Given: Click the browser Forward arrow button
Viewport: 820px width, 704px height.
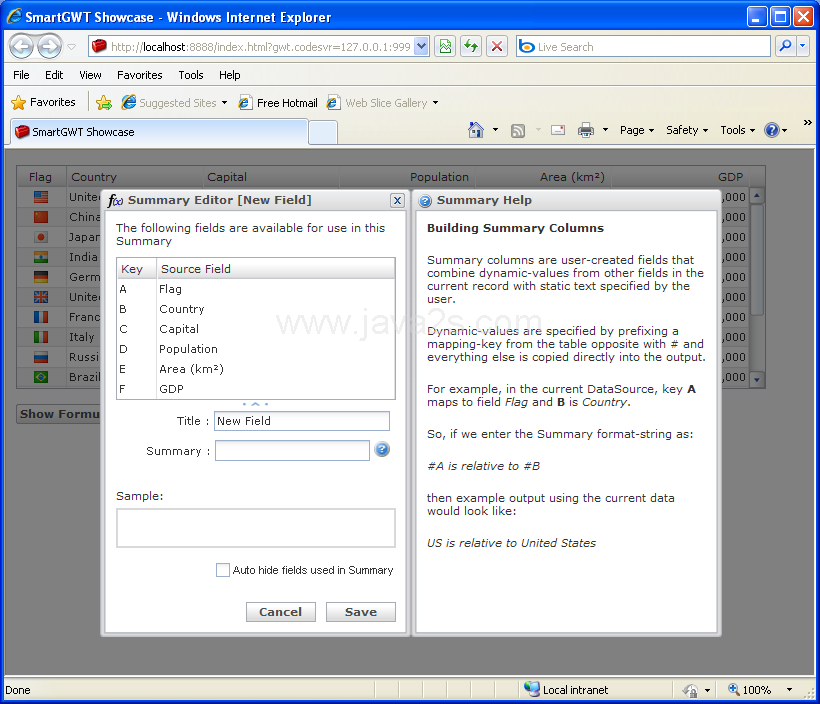Looking at the screenshot, I should (x=50, y=47).
